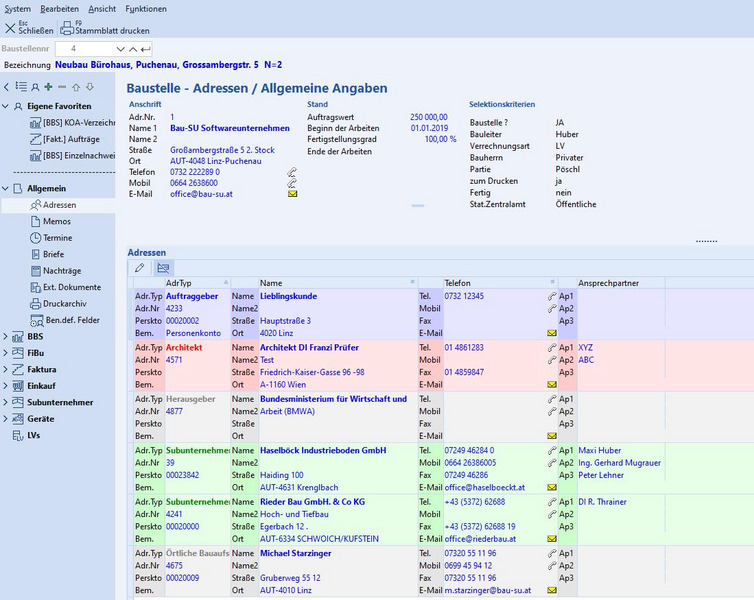Click the pencil edit icon above address table
The height and width of the screenshot is (600, 754).
(140, 268)
